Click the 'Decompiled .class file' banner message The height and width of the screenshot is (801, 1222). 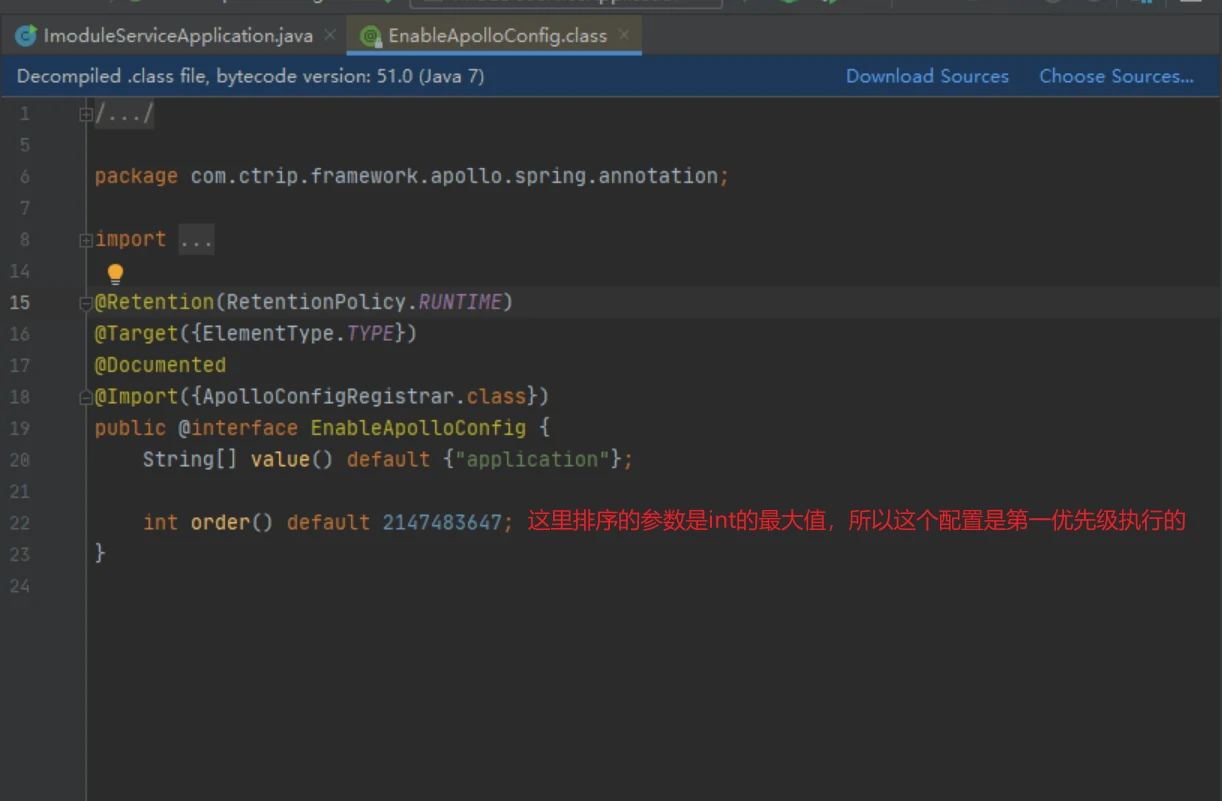251,76
